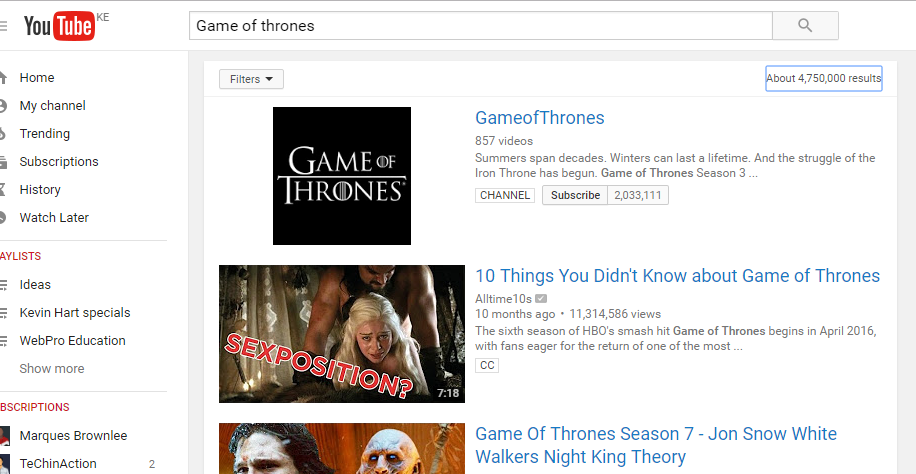Open the GameofThrones channel title link
This screenshot has width=916, height=474.
[539, 118]
